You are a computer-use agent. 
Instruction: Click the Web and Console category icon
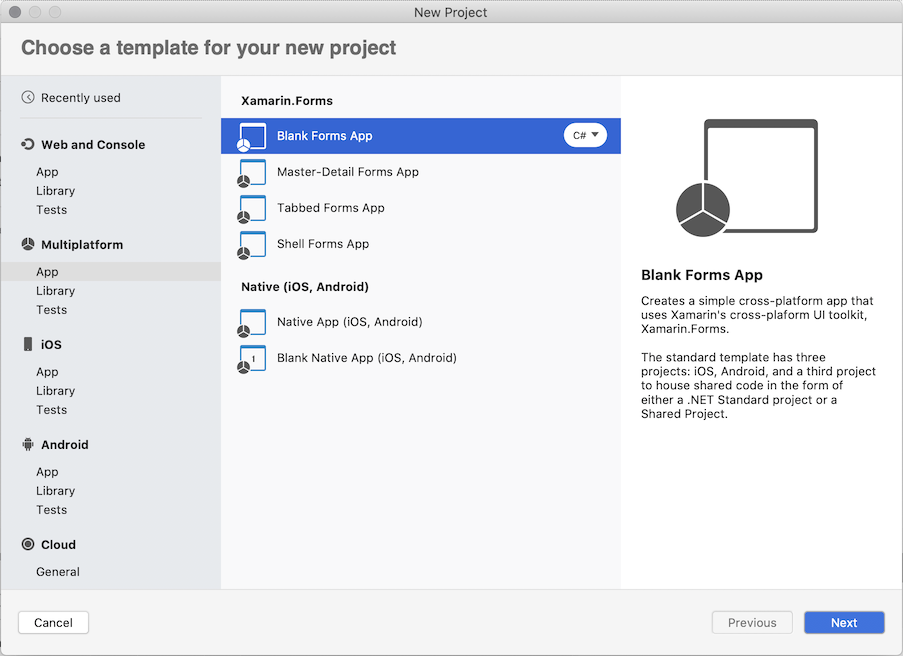28,144
